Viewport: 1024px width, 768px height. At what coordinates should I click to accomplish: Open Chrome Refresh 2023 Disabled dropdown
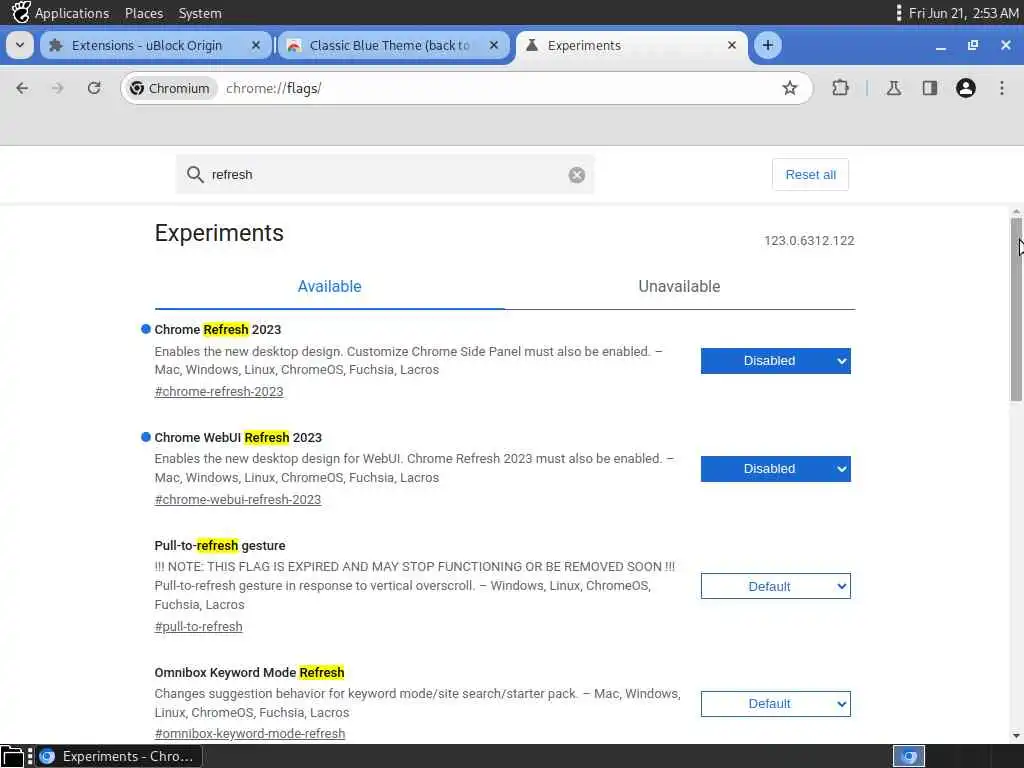[775, 360]
